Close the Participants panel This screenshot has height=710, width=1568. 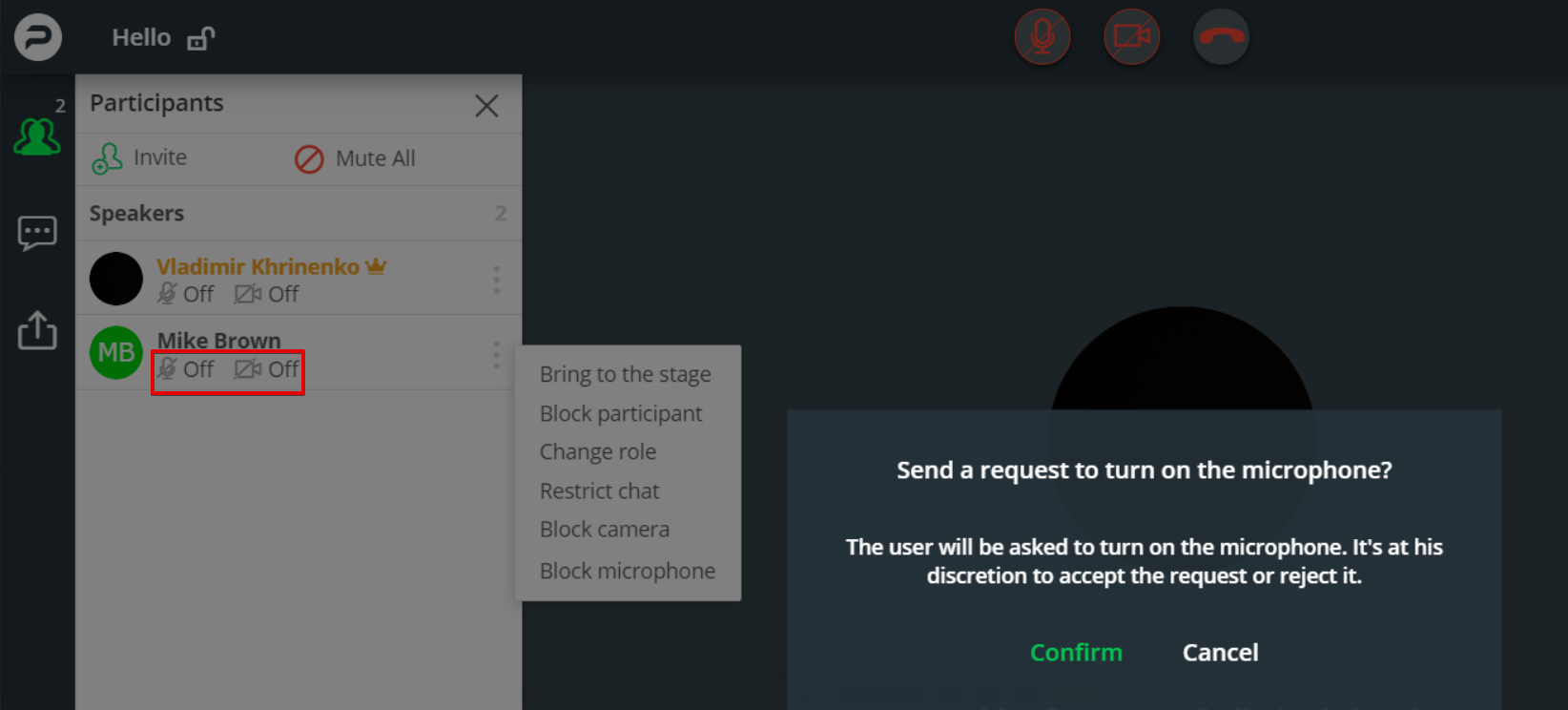tap(486, 105)
